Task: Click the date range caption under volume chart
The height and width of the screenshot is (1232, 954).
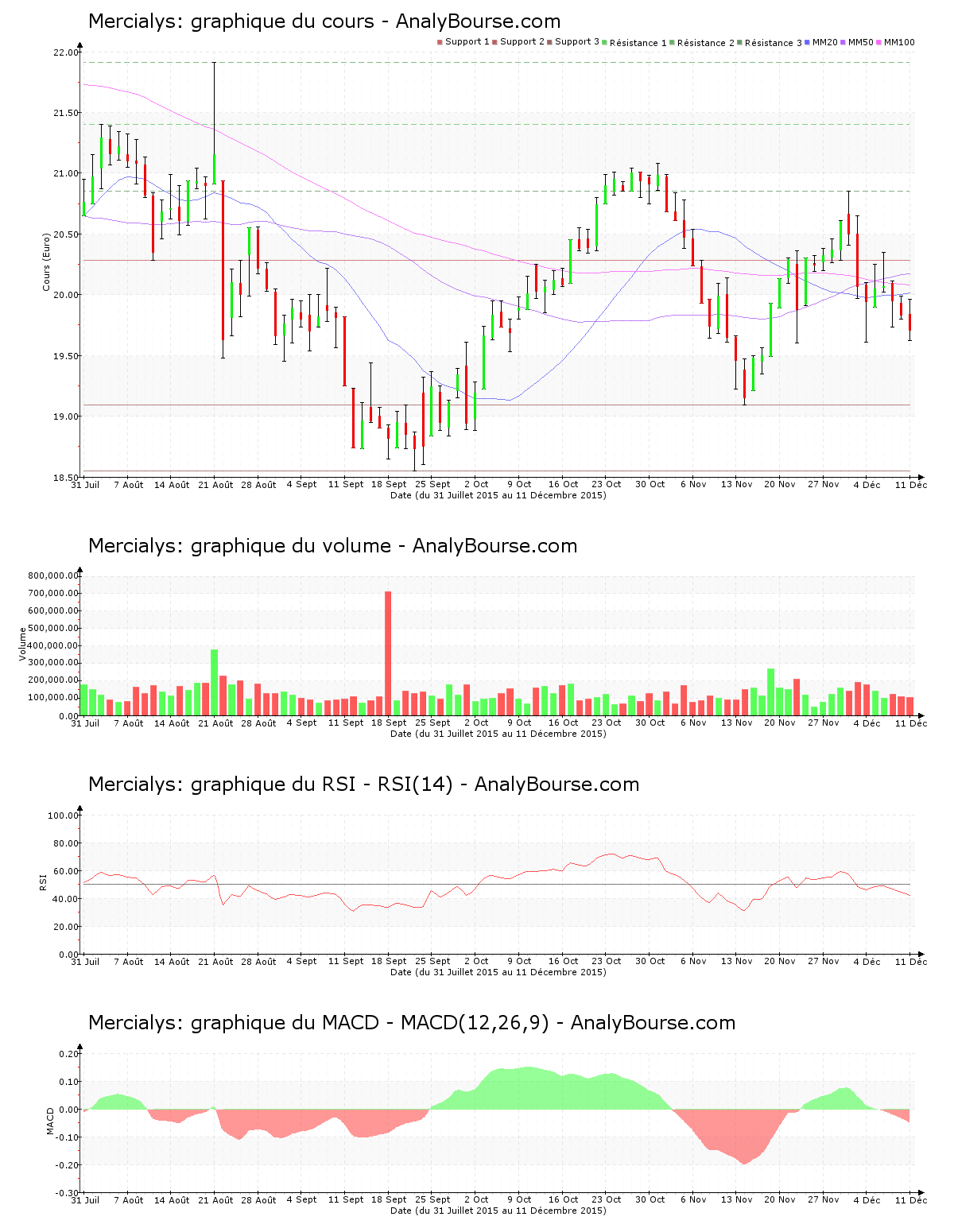Action: coord(498,734)
